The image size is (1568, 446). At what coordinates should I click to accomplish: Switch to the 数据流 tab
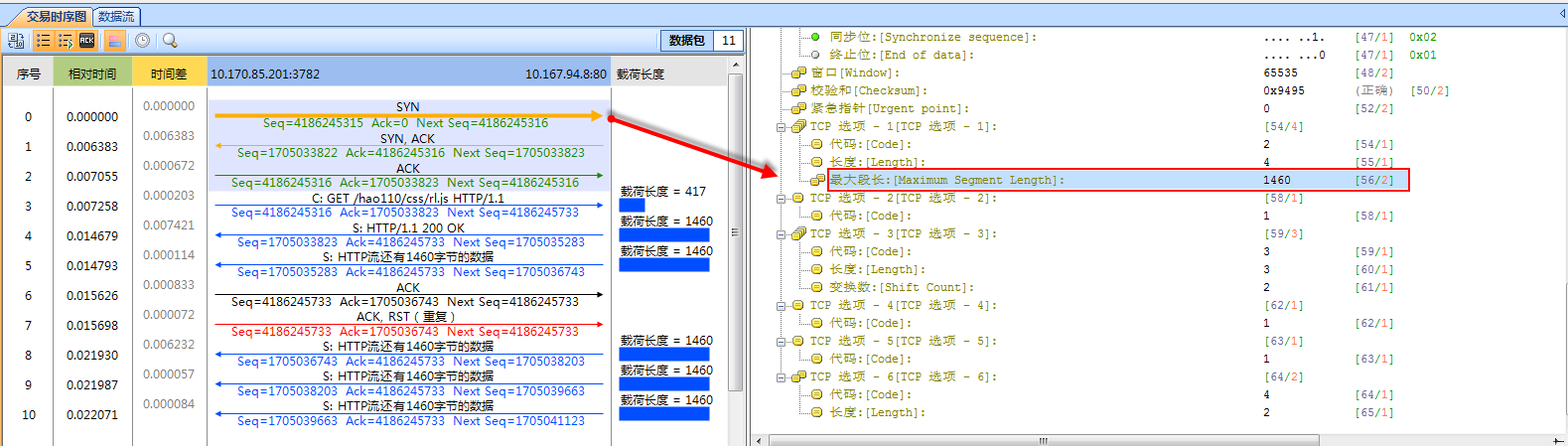tap(116, 17)
